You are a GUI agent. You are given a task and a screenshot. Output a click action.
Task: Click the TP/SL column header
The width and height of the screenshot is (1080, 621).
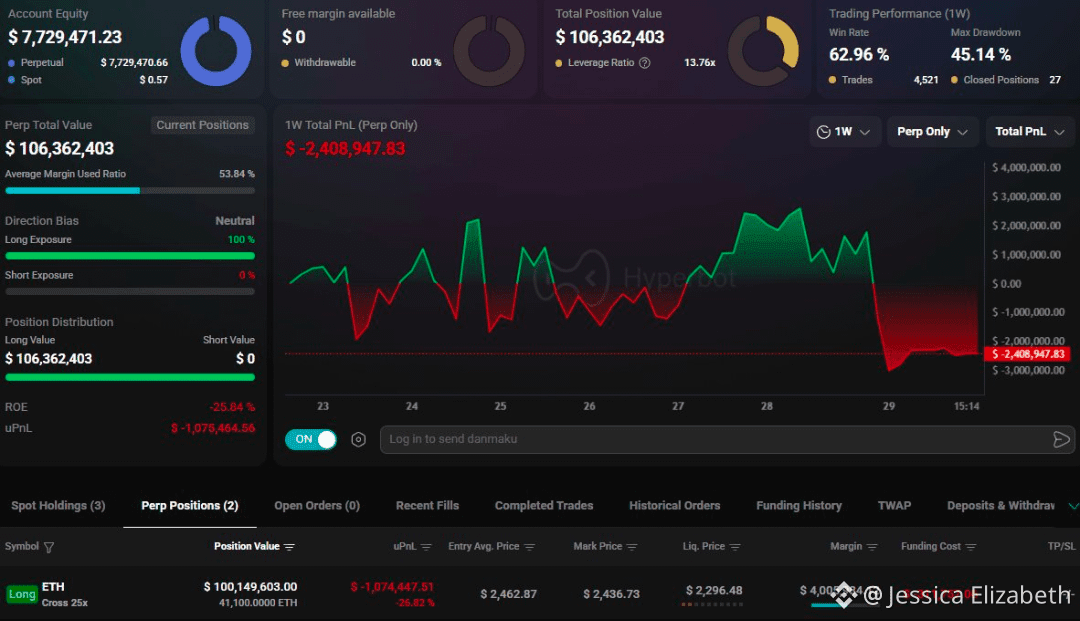point(1061,546)
